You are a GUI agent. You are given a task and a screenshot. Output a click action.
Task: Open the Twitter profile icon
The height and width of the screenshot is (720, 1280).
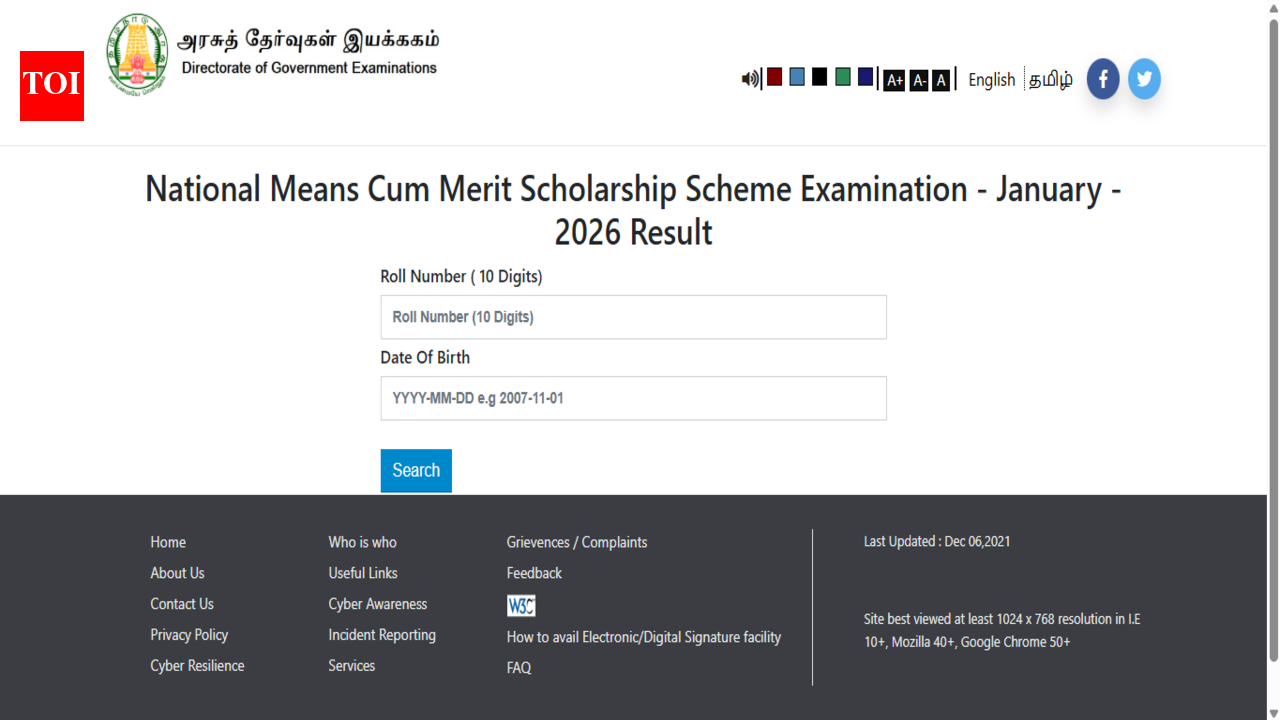click(1144, 78)
